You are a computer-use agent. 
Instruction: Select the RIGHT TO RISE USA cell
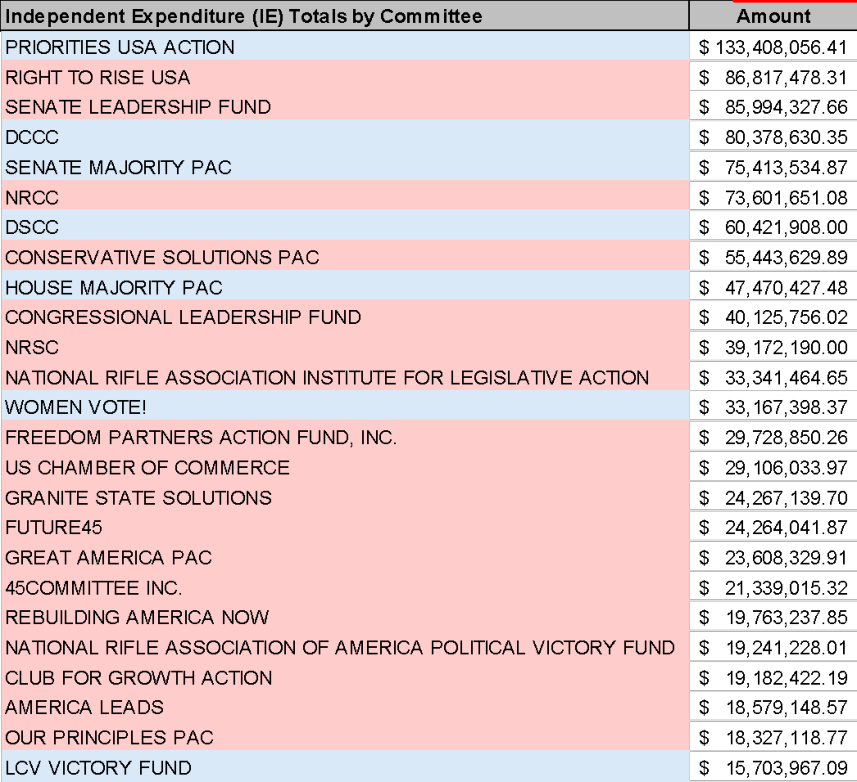[344, 77]
